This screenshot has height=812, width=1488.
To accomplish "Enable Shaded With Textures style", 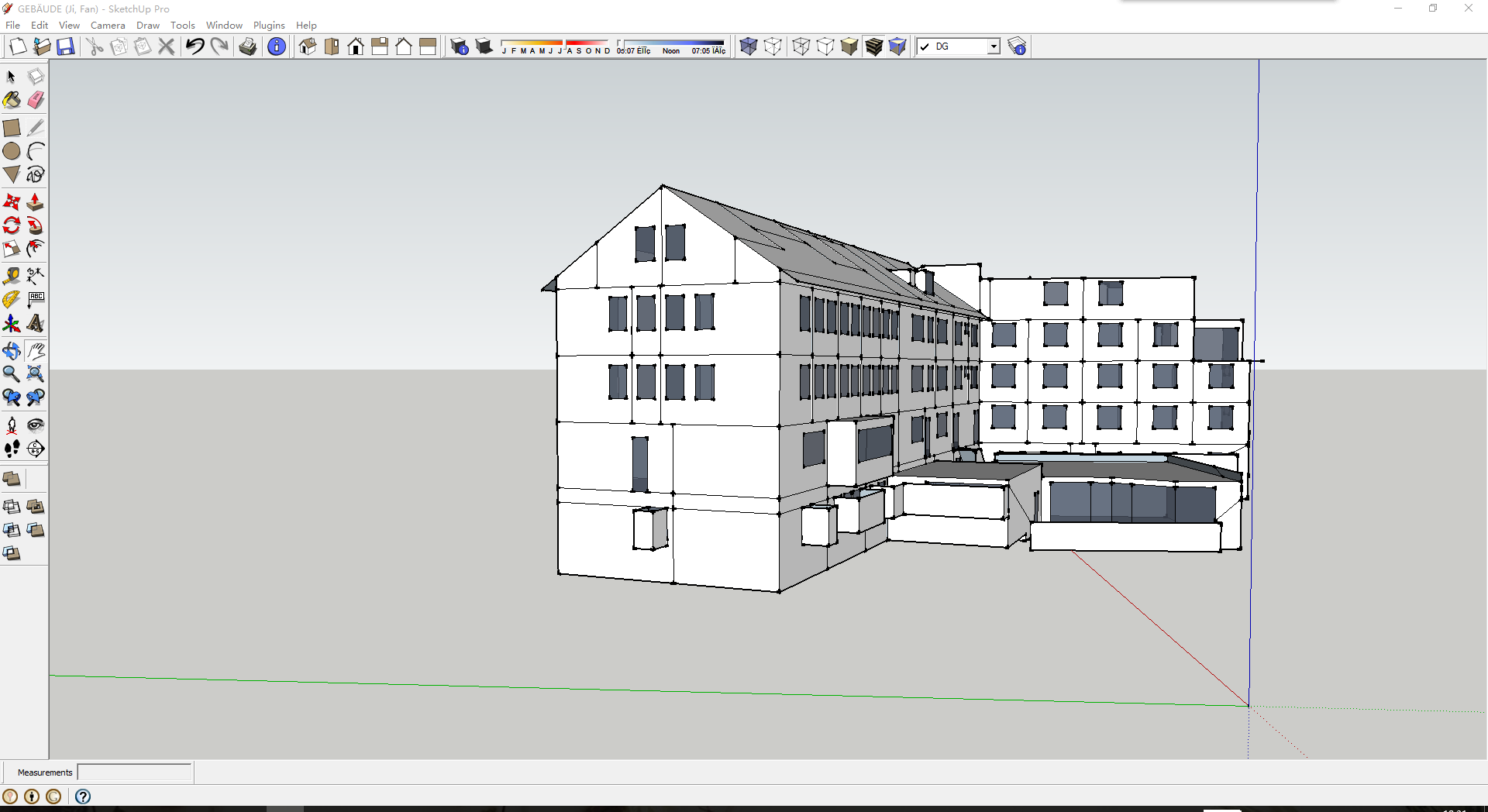I will click(x=873, y=46).
